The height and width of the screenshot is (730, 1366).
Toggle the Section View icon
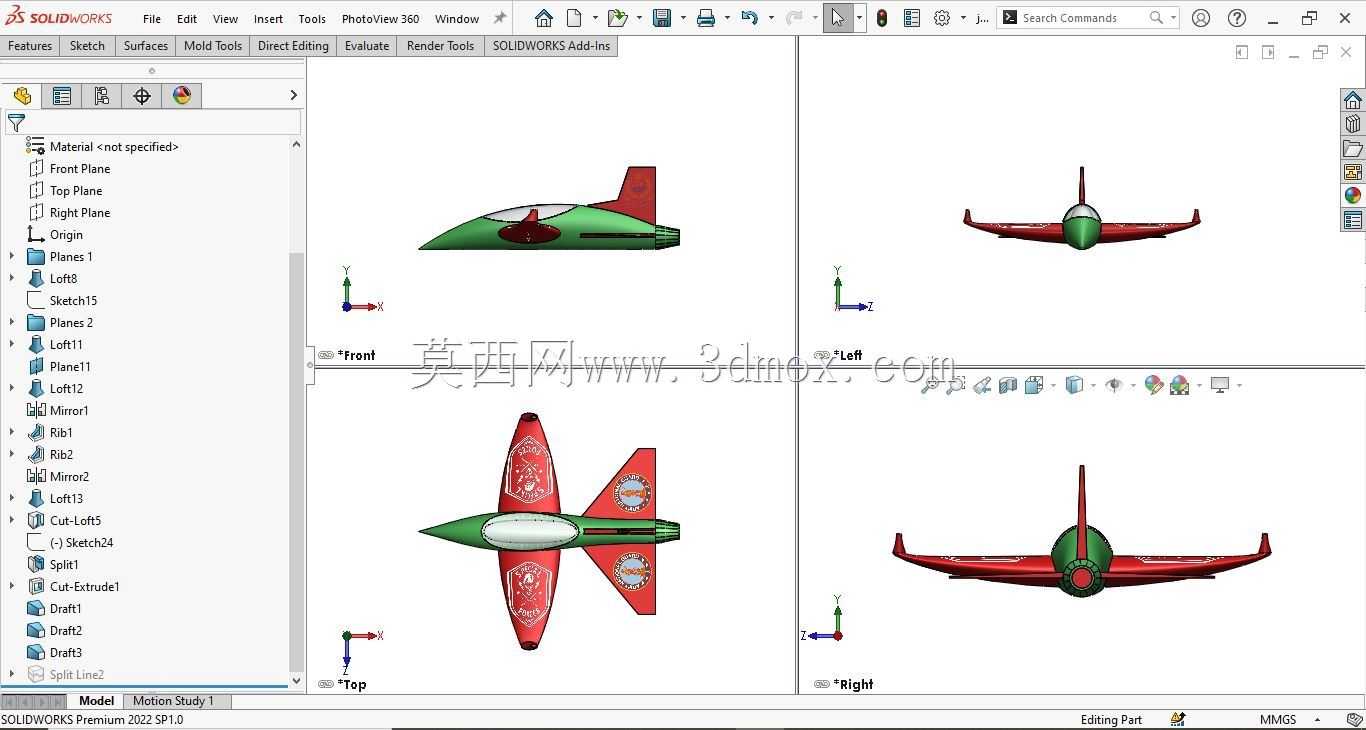[x=1008, y=385]
